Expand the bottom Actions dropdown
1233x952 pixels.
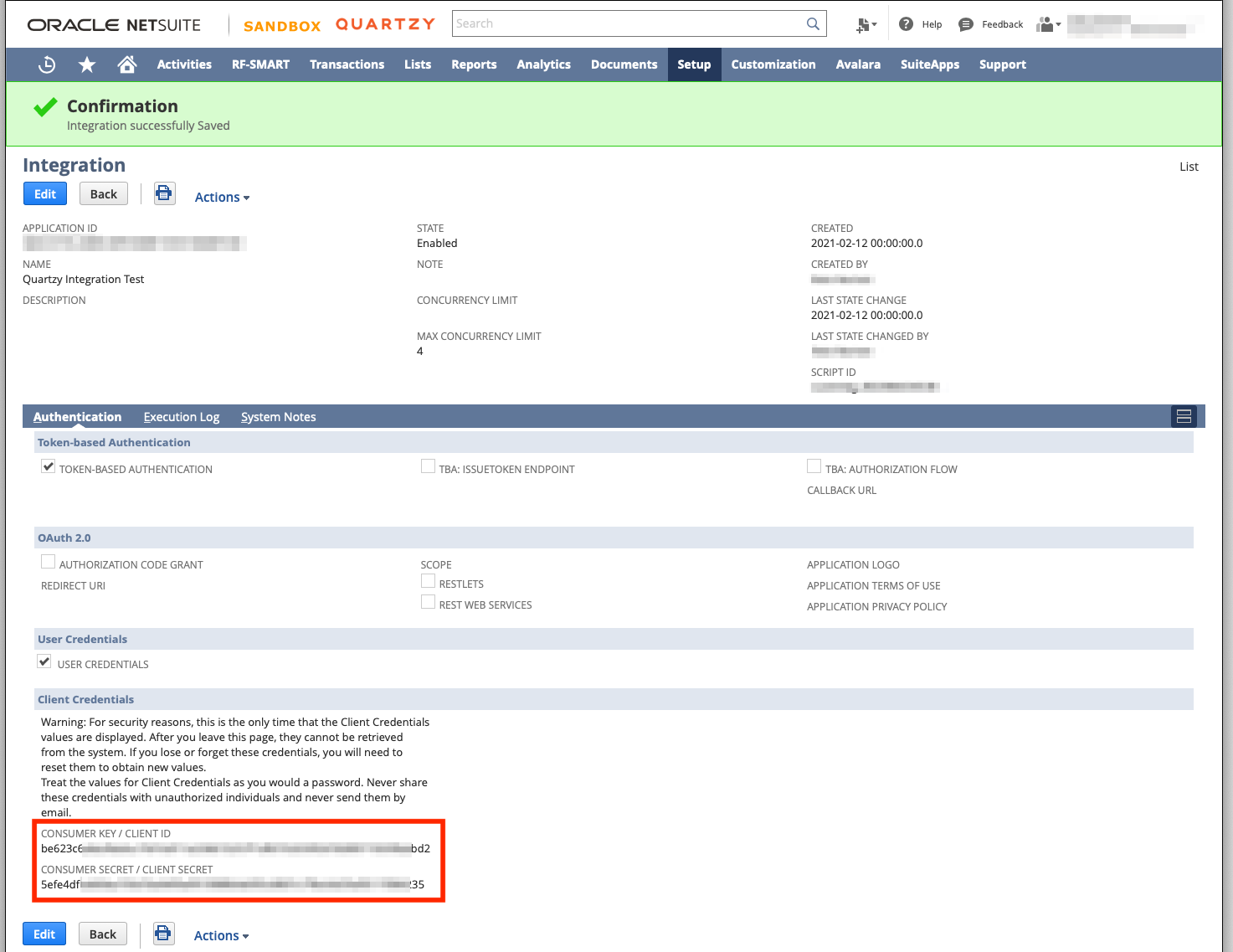(x=221, y=936)
